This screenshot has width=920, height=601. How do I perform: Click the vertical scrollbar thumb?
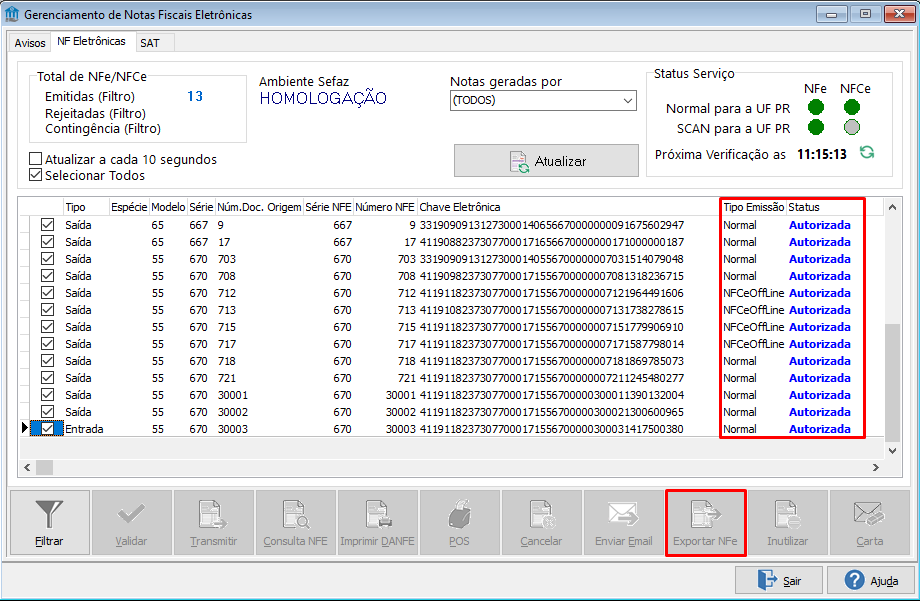892,381
